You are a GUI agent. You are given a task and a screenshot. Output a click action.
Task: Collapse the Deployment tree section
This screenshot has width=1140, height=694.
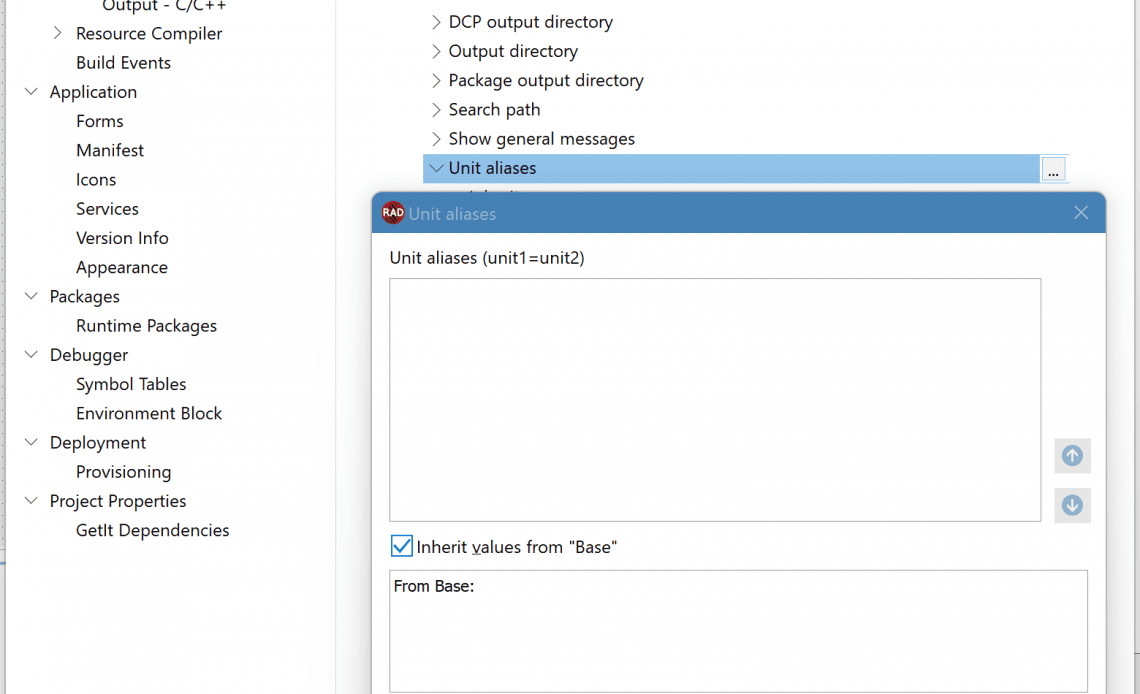tap(31, 442)
